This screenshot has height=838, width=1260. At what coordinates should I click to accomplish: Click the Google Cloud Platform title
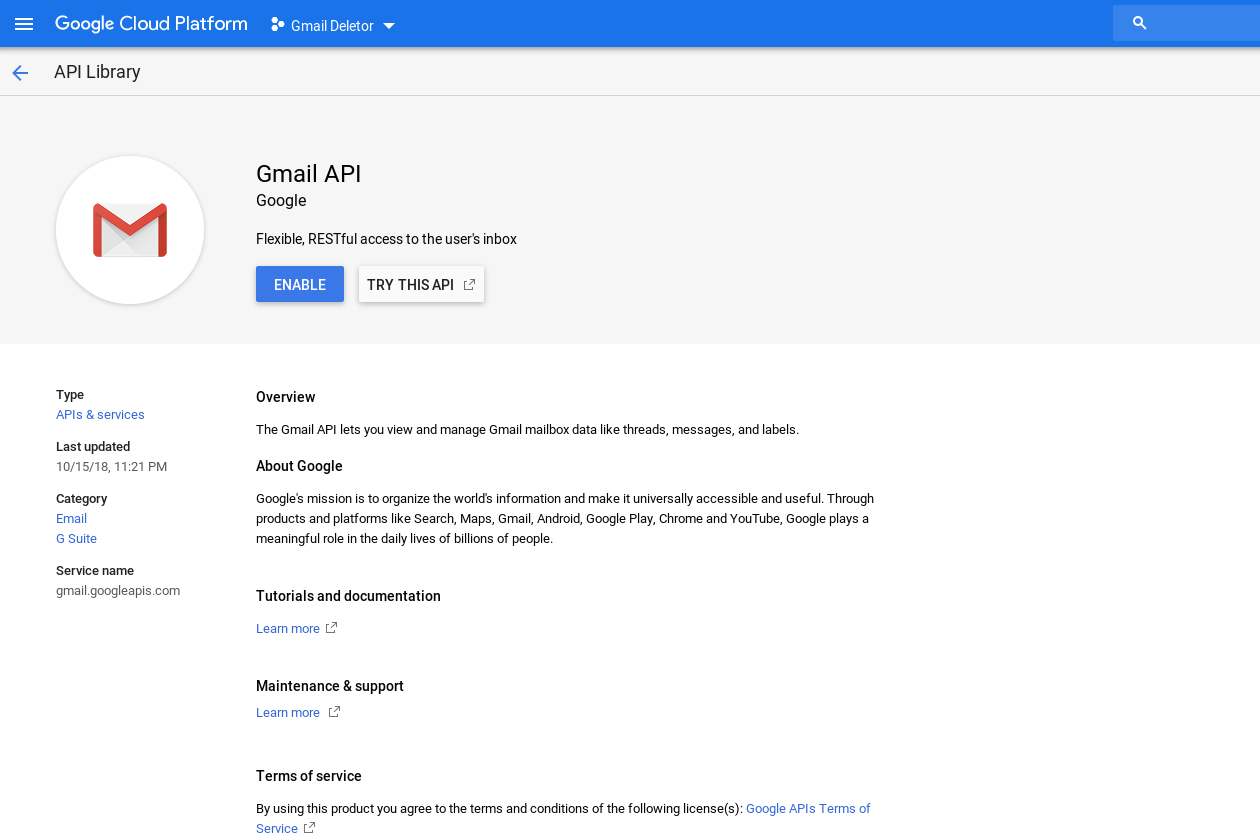(151, 24)
